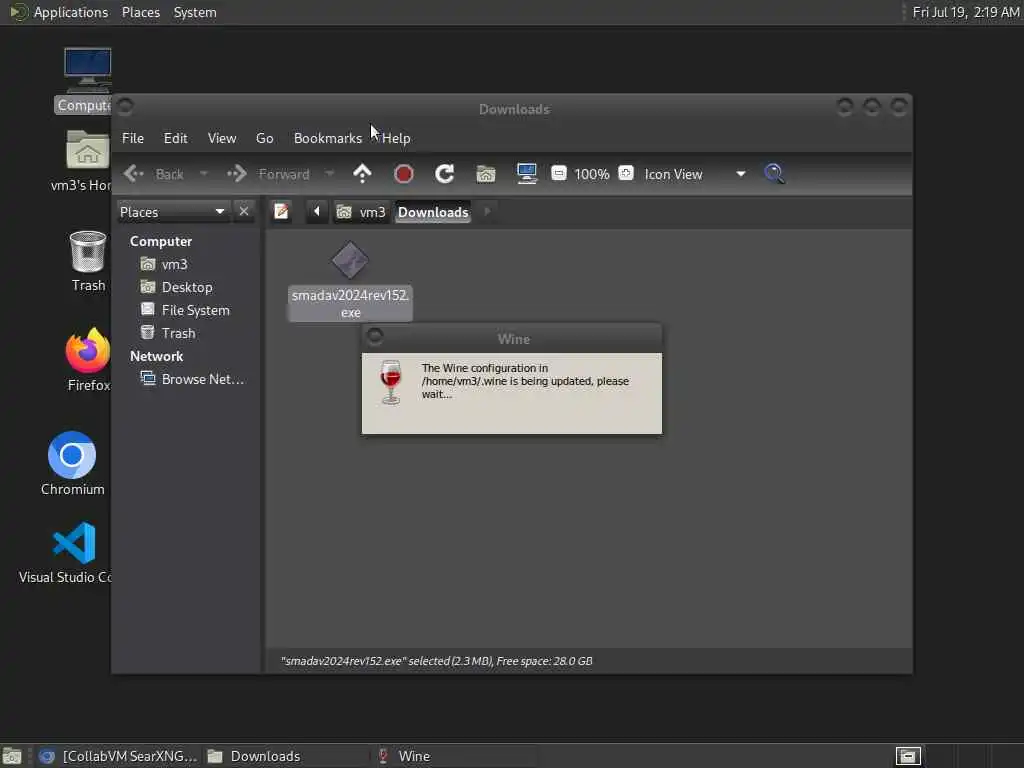Click the Wine glass icon in dialog
The height and width of the screenshot is (768, 1024).
[x=391, y=383]
